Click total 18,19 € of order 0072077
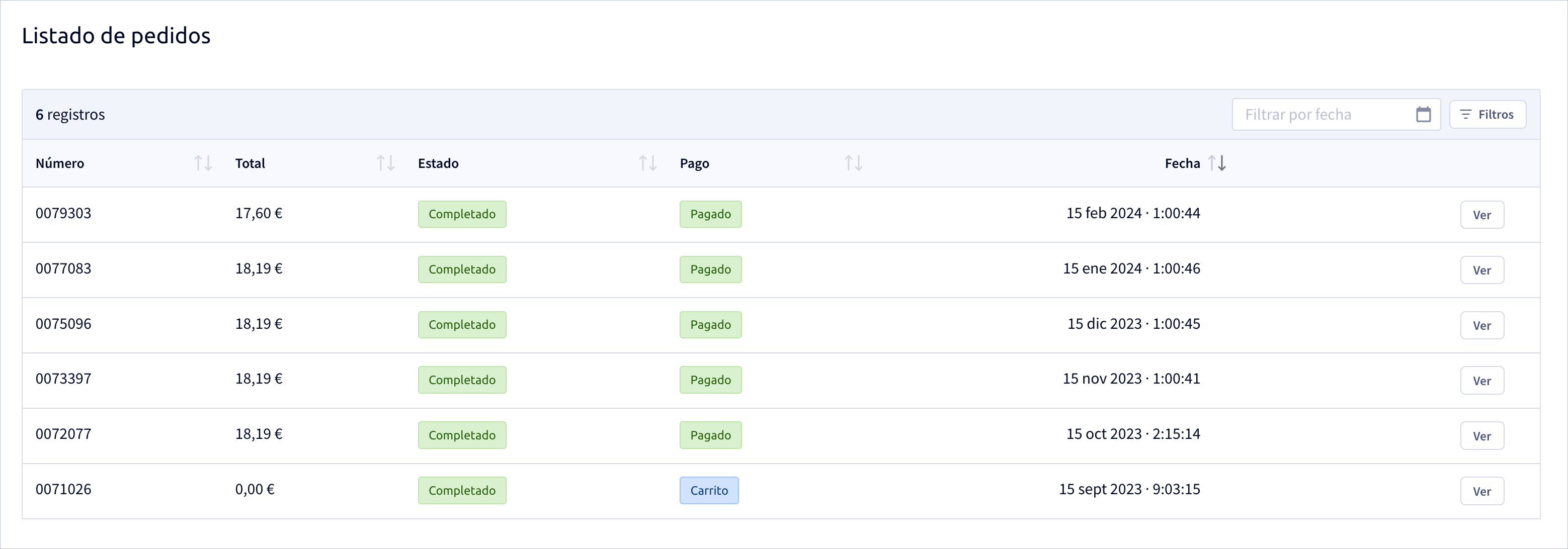 [259, 434]
